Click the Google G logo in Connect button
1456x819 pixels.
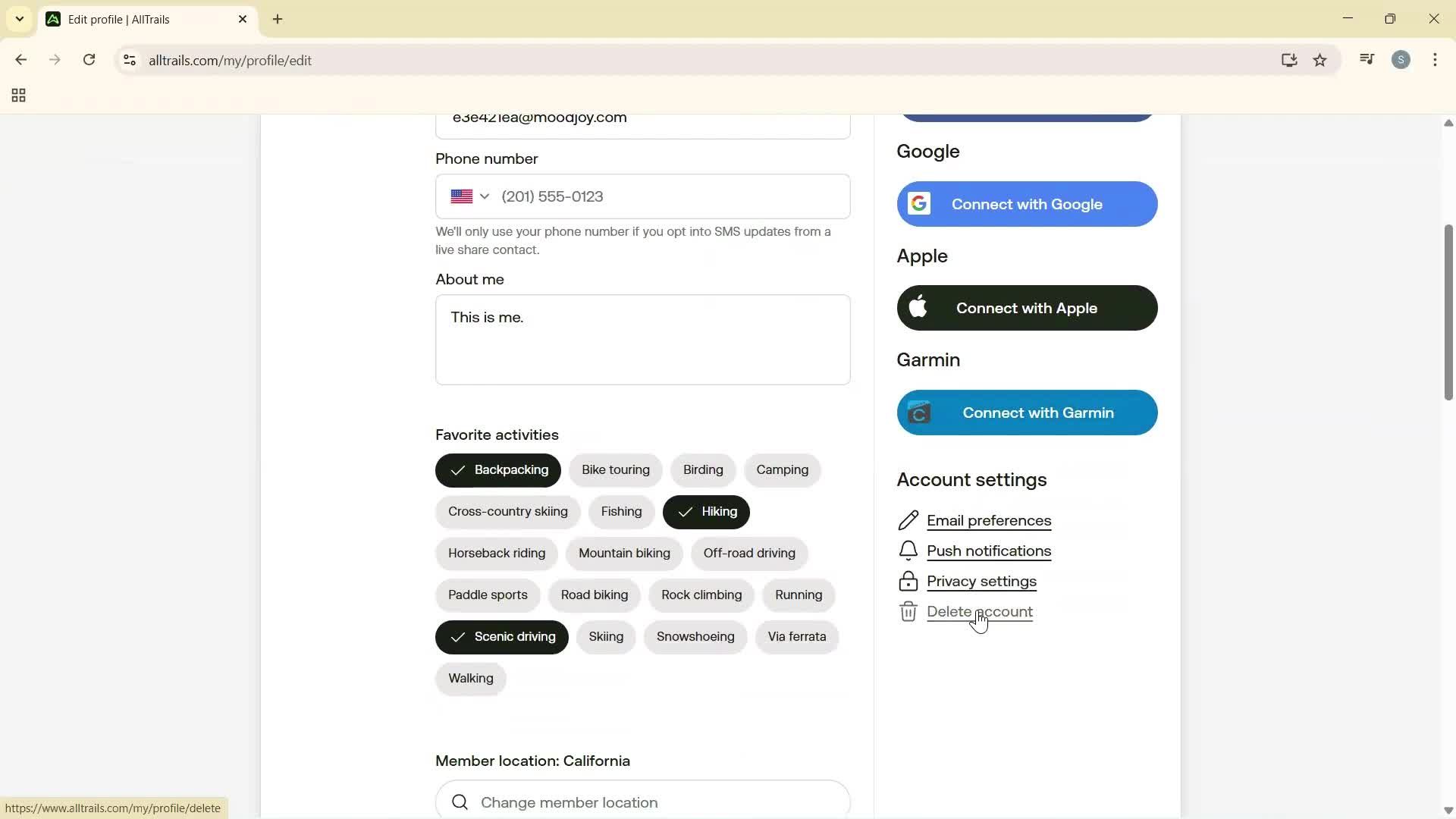click(x=919, y=203)
